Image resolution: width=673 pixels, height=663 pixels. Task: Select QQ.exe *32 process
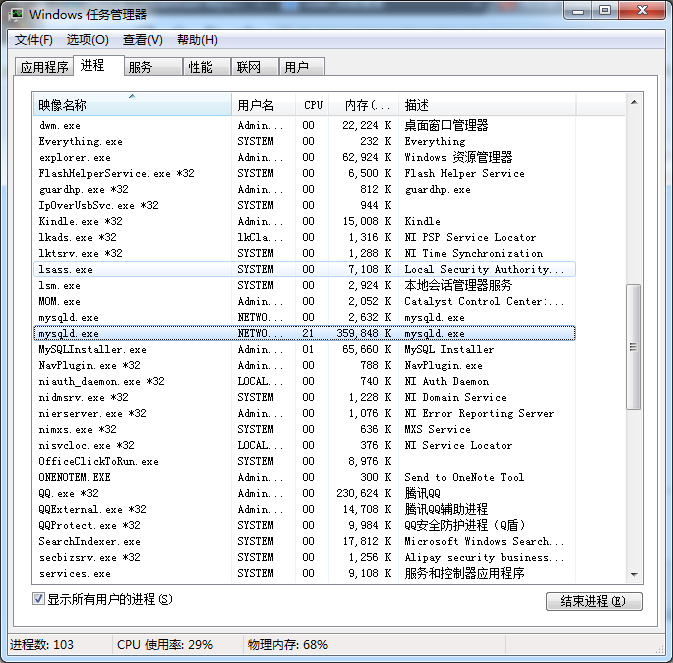[x=304, y=493]
